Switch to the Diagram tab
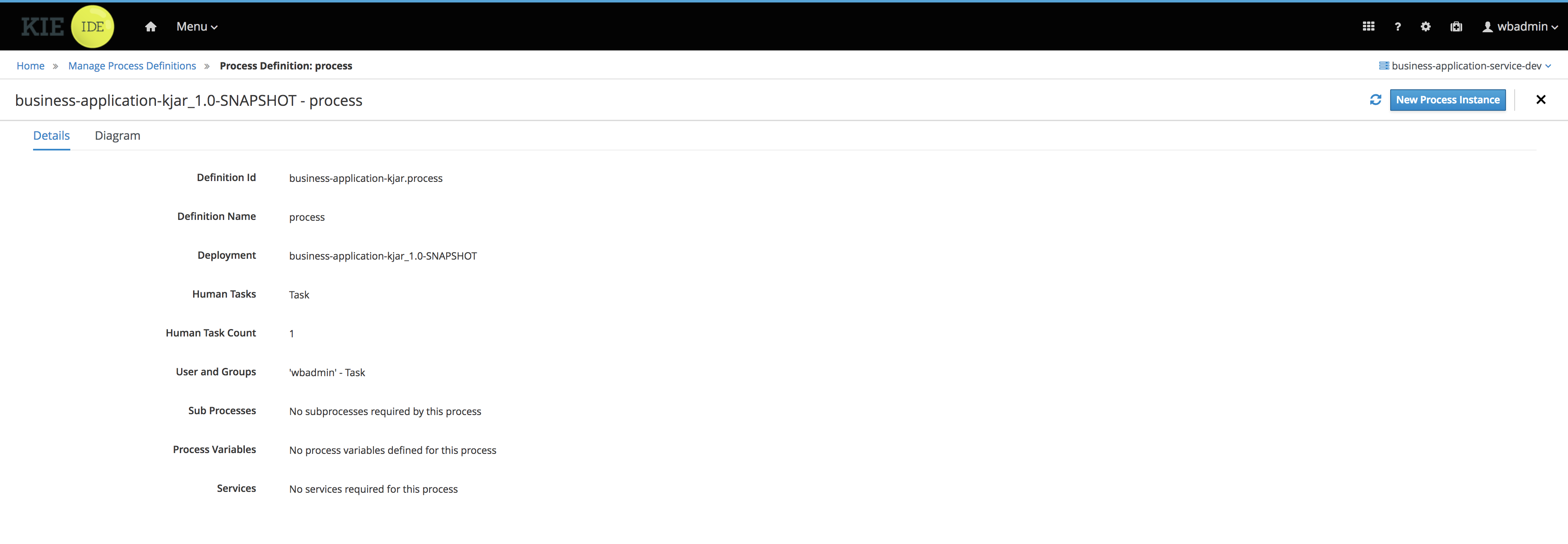Screen dimensions: 1568x544 117,135
